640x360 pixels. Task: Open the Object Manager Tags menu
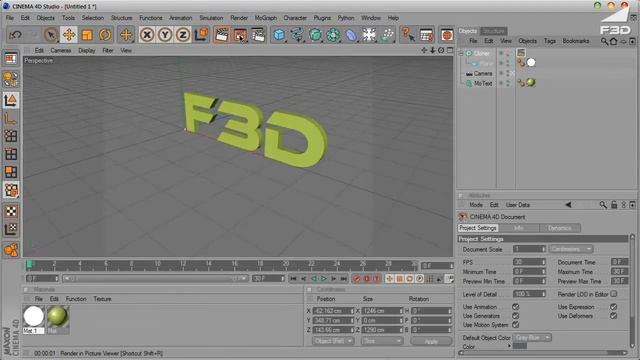pyautogui.click(x=550, y=41)
